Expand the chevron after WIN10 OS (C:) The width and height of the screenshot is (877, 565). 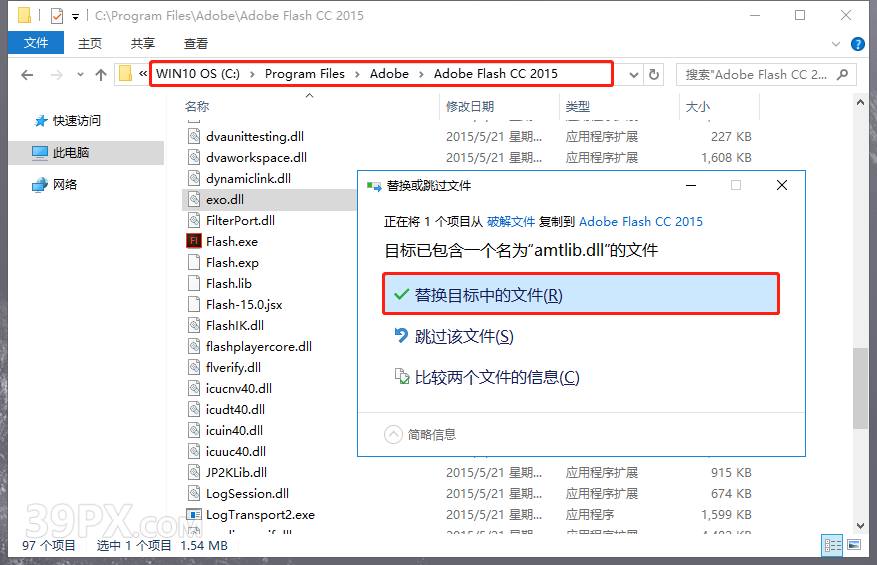tap(252, 74)
